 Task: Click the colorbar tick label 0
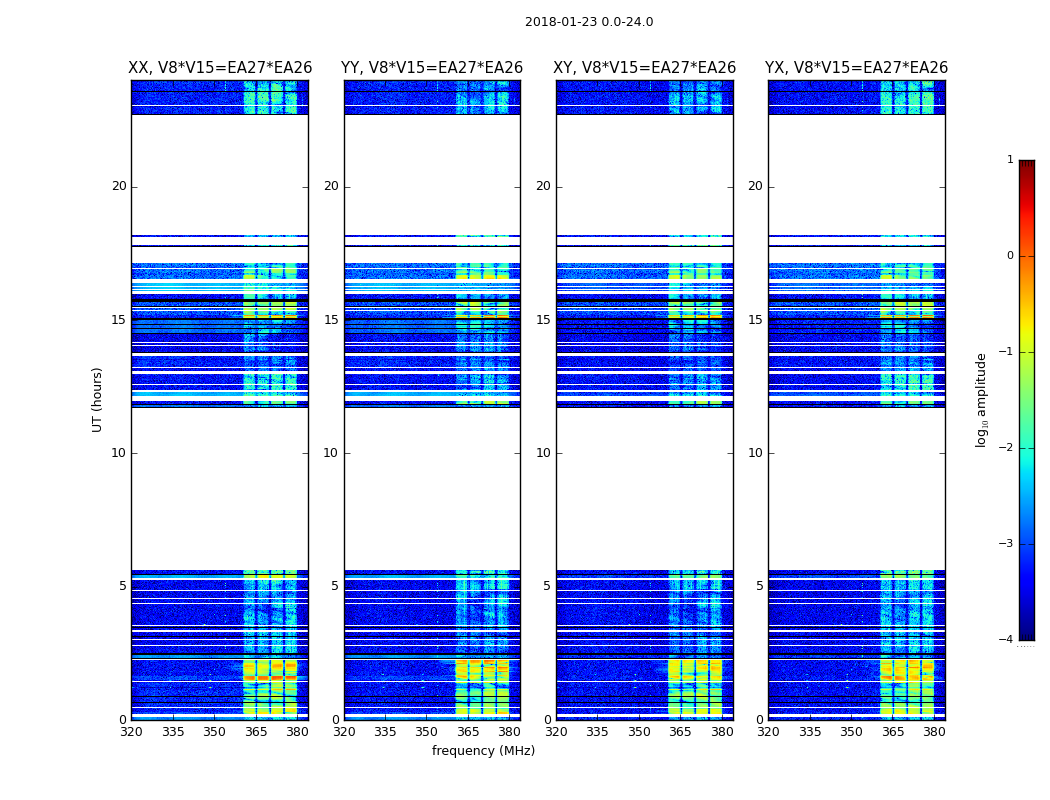pyautogui.click(x=1010, y=256)
